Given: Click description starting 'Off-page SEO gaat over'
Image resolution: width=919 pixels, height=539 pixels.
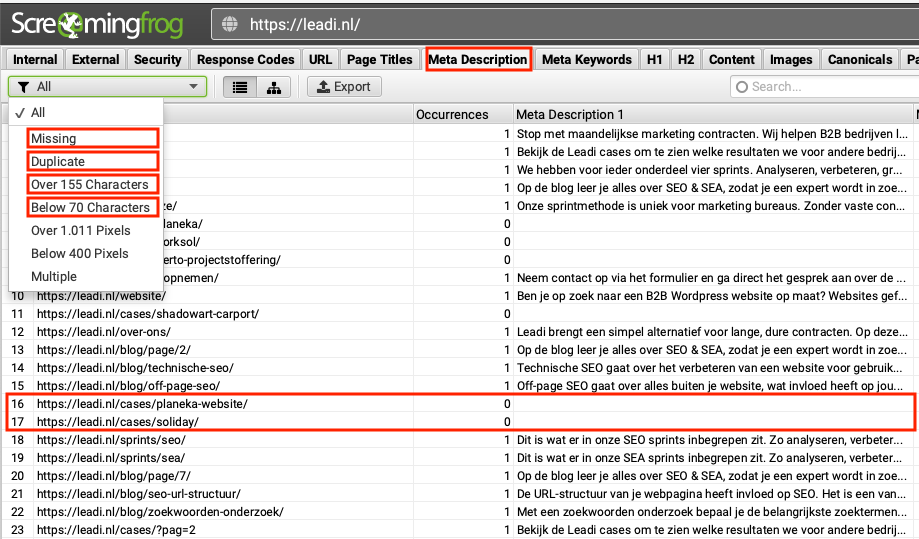Looking at the screenshot, I should (710, 386).
